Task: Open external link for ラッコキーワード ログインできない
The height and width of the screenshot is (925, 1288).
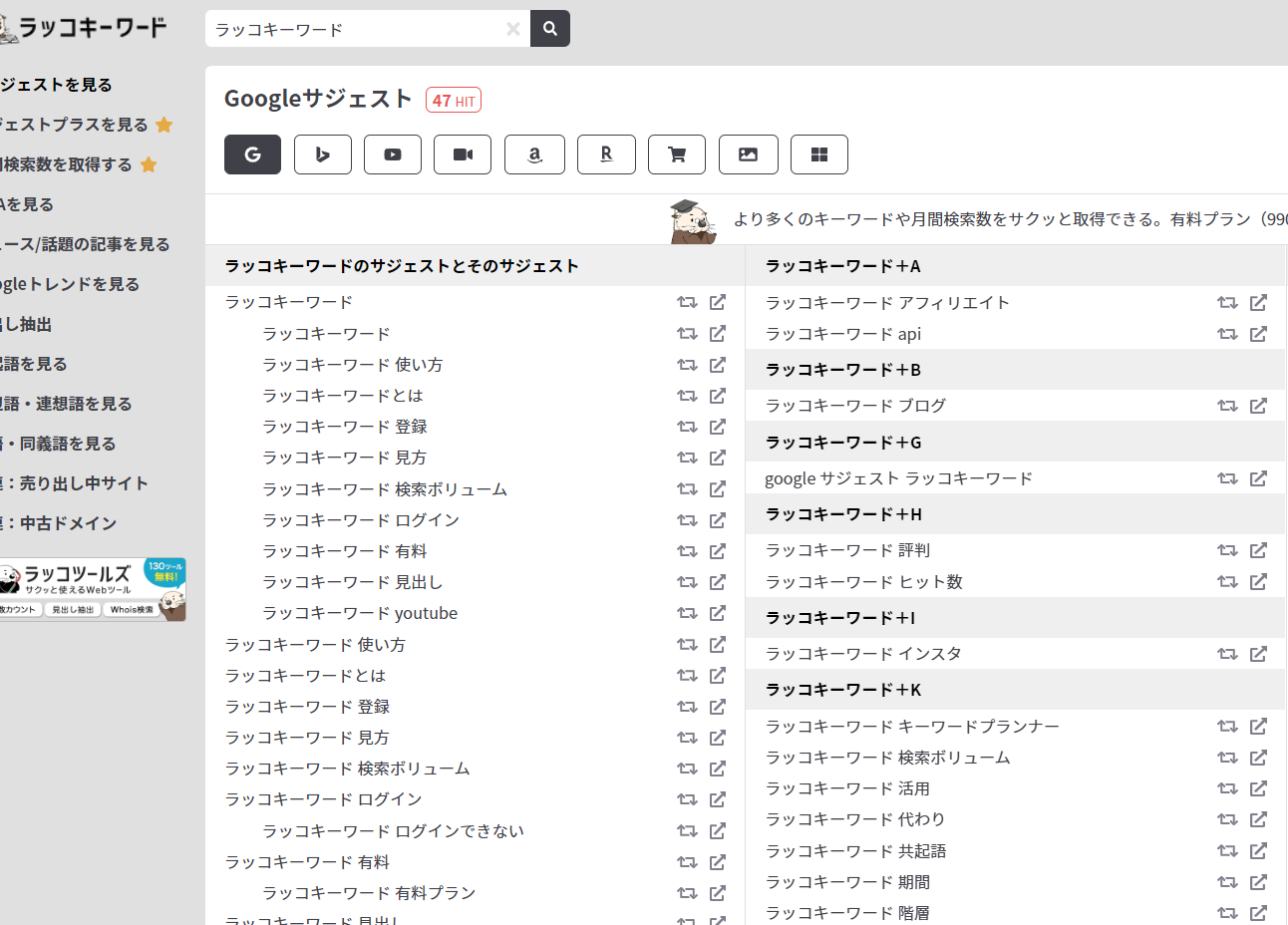Action: 718,831
